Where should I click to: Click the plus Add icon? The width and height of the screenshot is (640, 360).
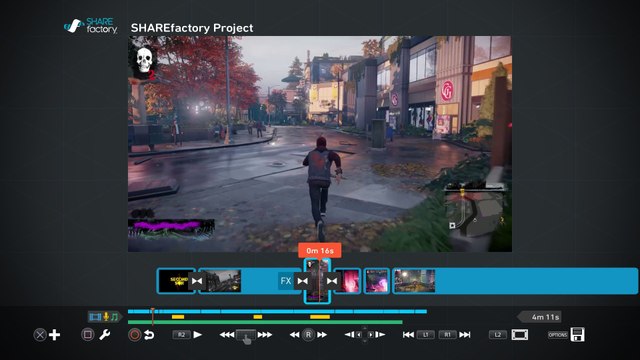click(x=54, y=335)
